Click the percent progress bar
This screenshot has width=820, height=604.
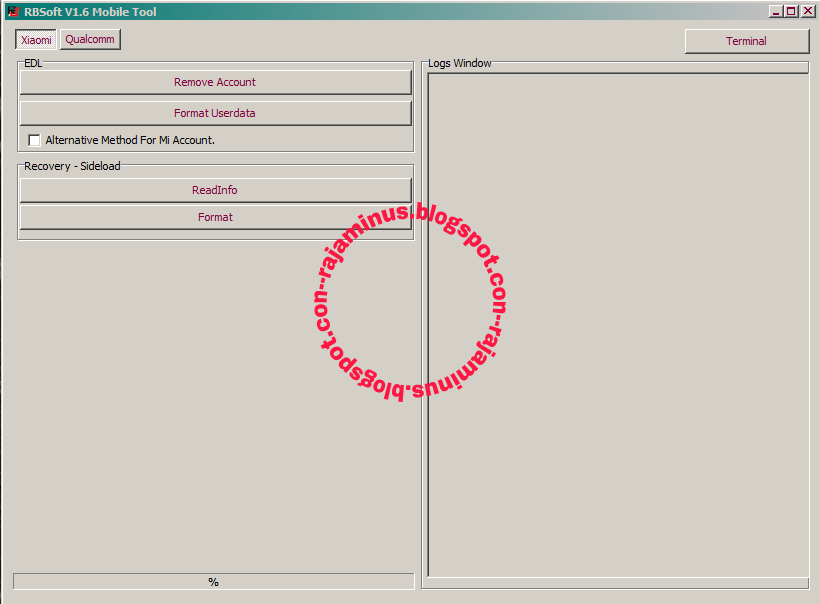(213, 582)
